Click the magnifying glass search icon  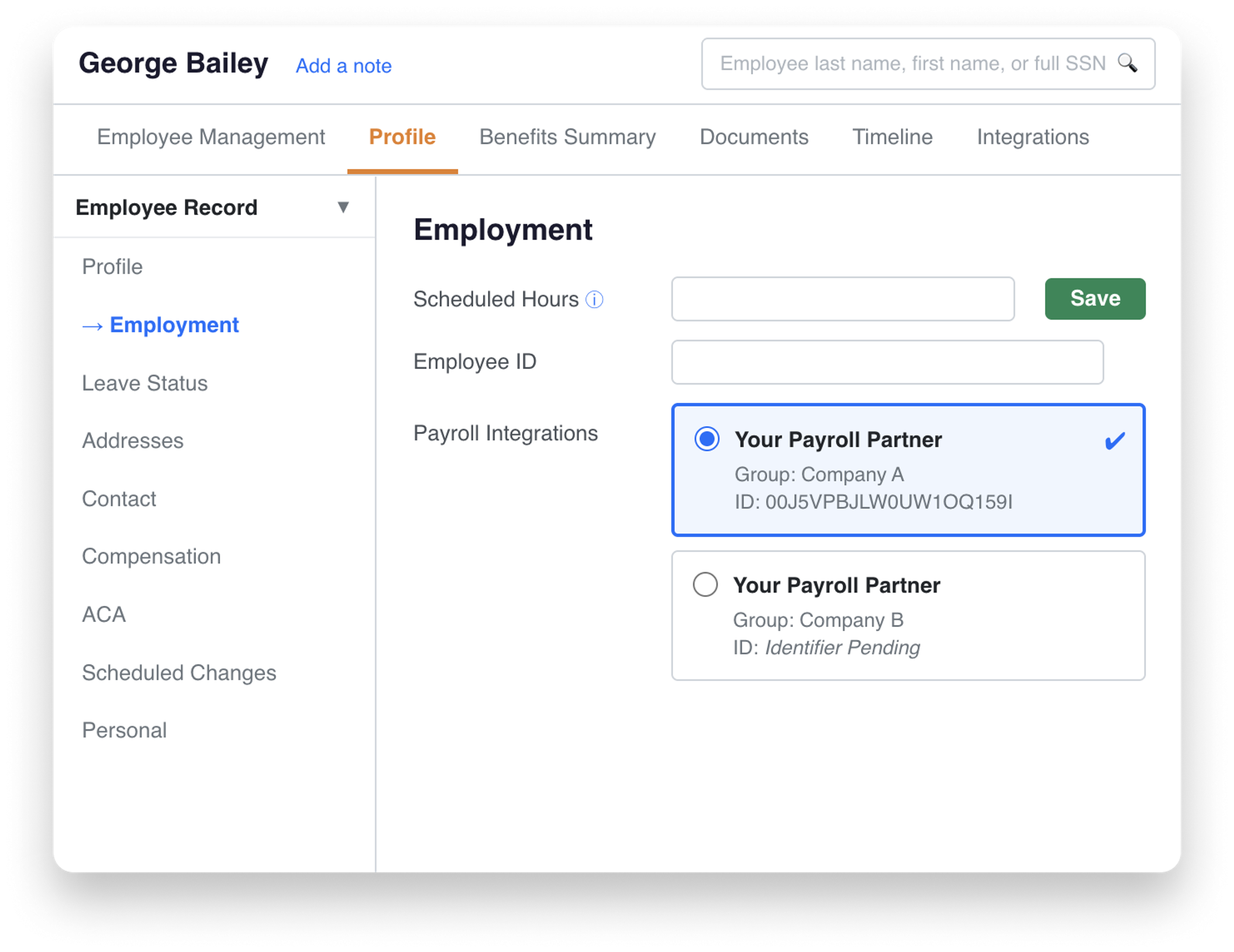(1127, 63)
